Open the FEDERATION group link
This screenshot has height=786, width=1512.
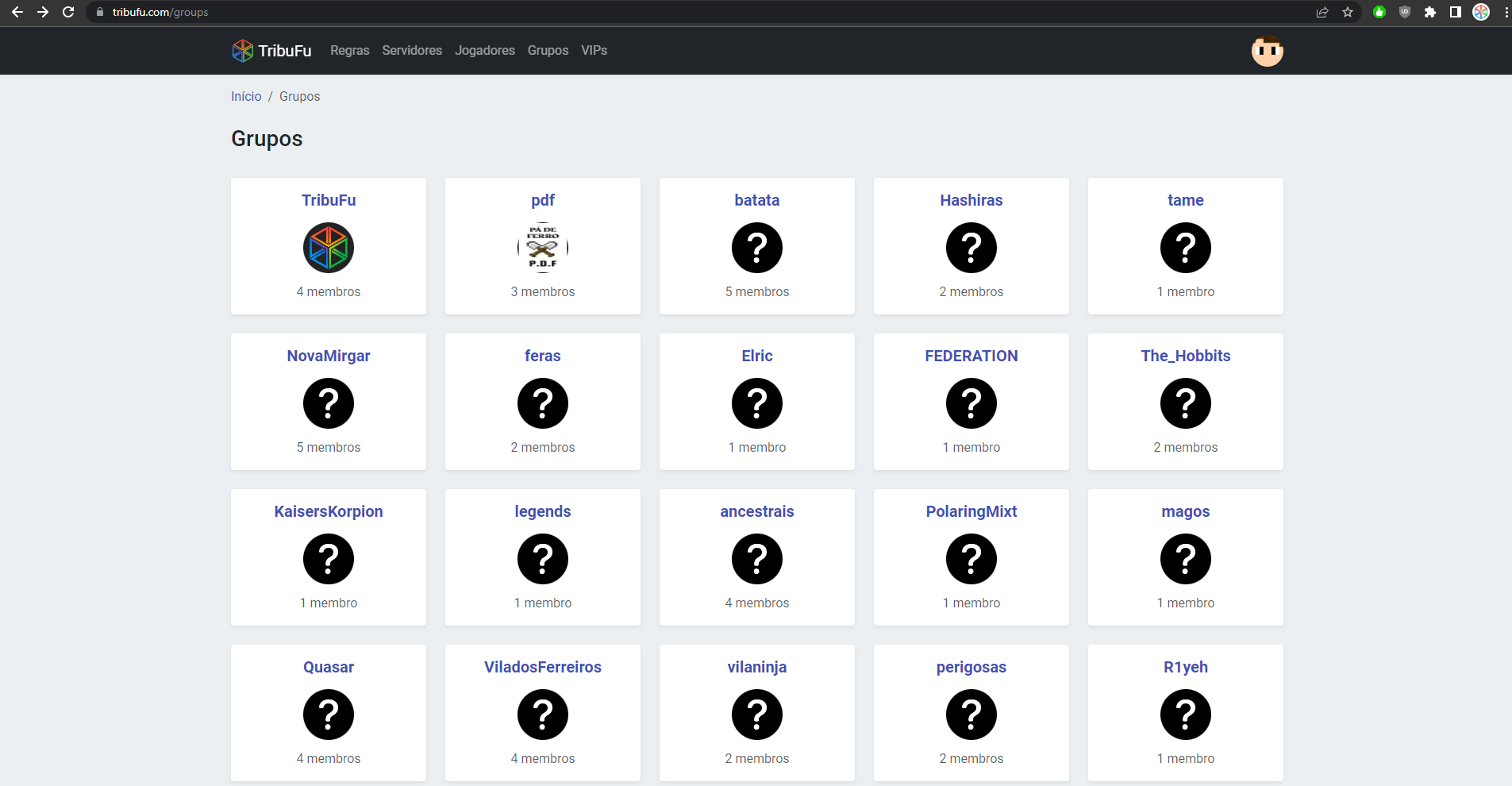pos(971,356)
